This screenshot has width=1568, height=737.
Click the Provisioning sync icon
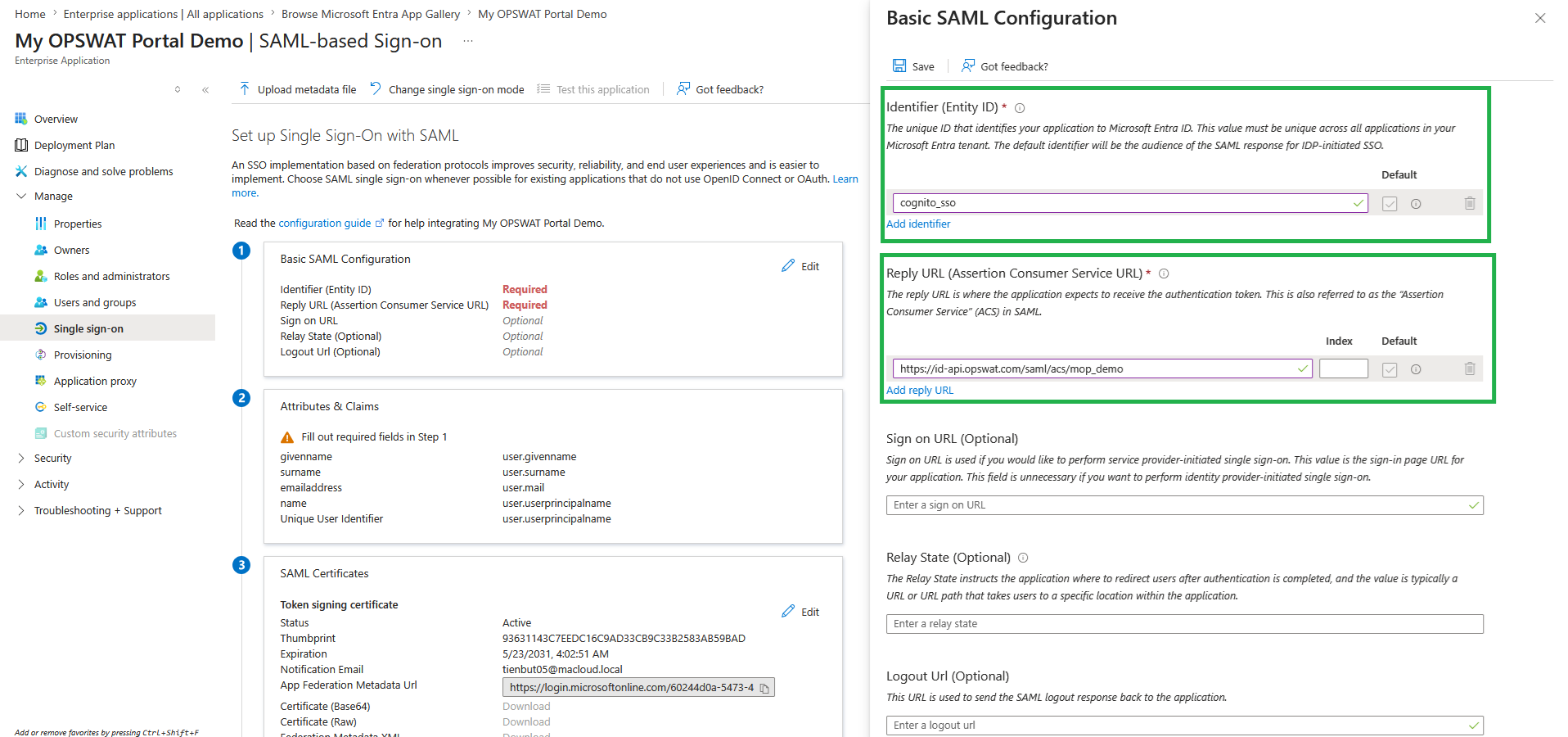click(41, 355)
